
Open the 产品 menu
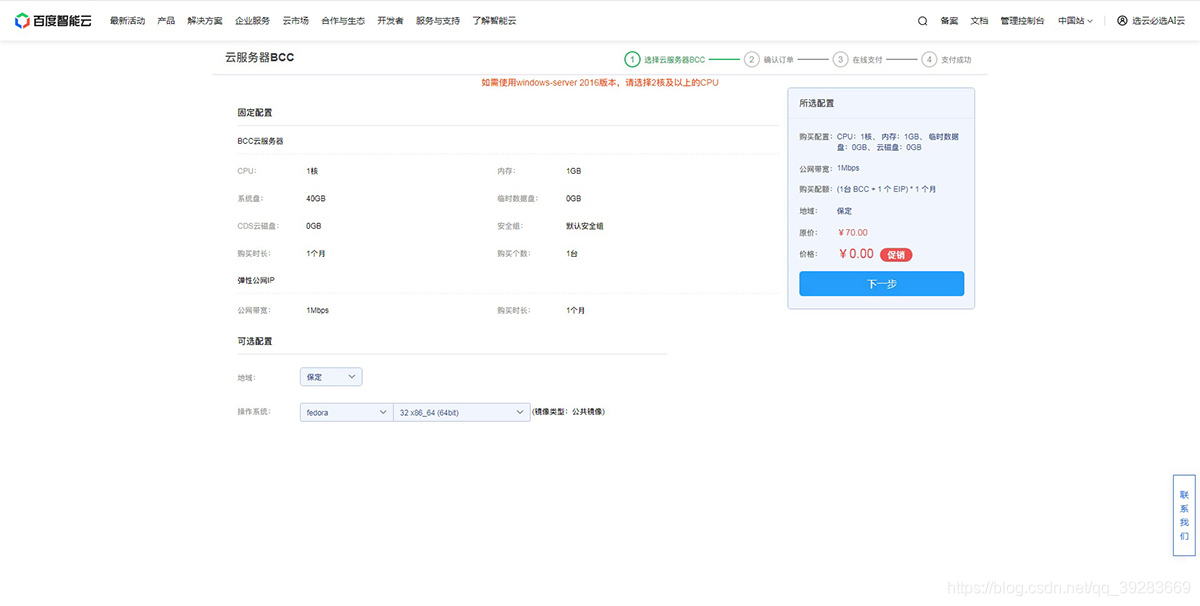point(166,20)
